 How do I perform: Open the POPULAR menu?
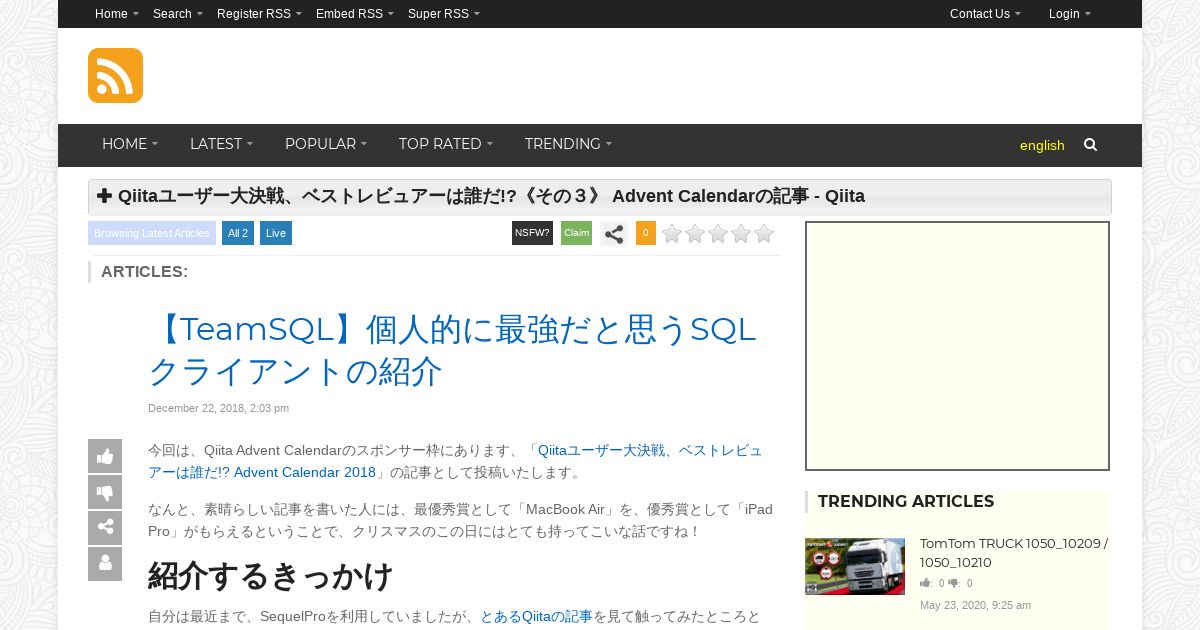[x=326, y=144]
